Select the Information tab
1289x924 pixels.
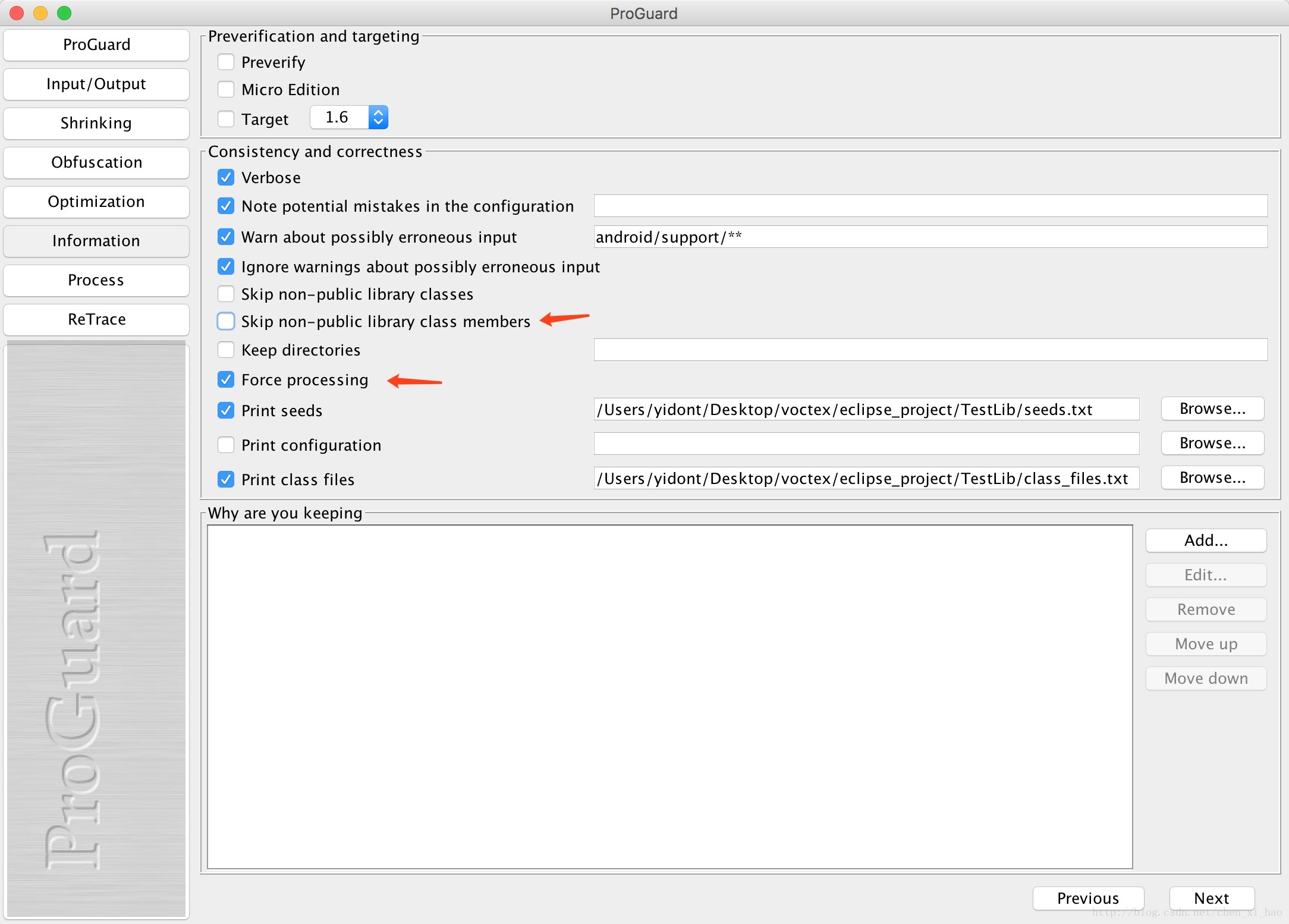tap(96, 241)
